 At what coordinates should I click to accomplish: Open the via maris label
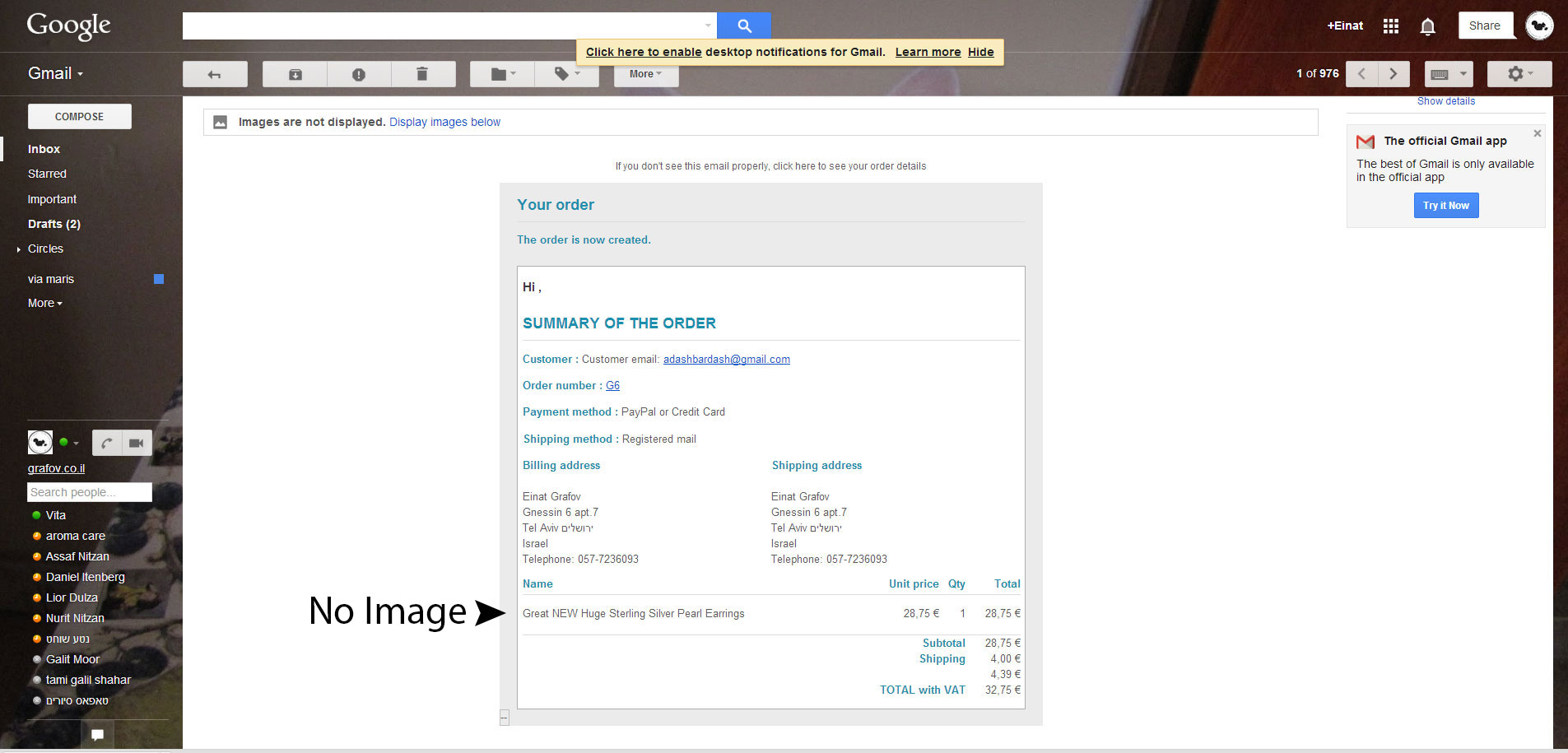tap(51, 279)
